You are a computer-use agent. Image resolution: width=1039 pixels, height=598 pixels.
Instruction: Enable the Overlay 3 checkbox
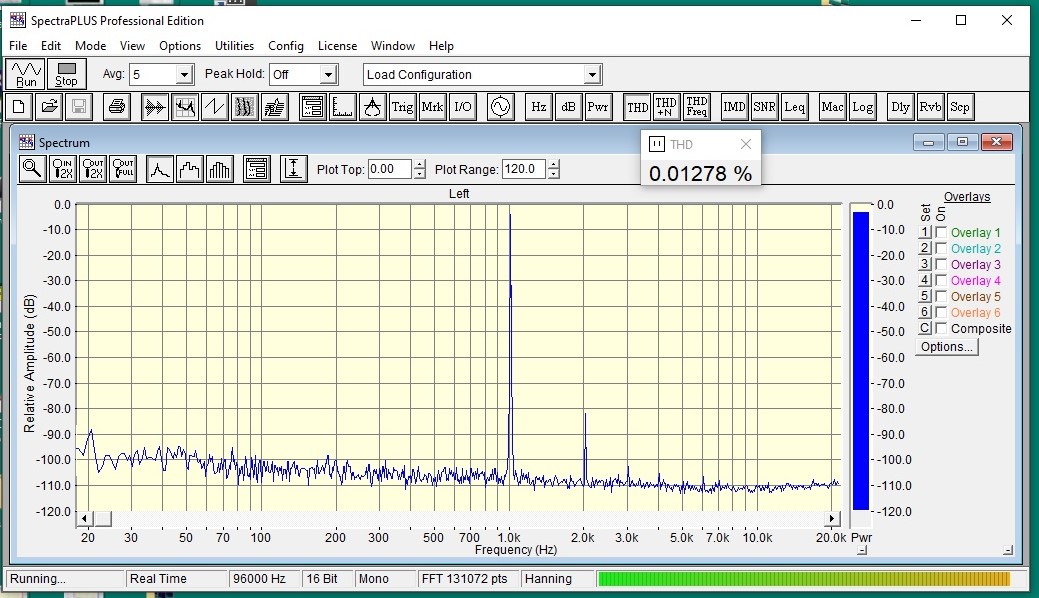pyautogui.click(x=941, y=265)
